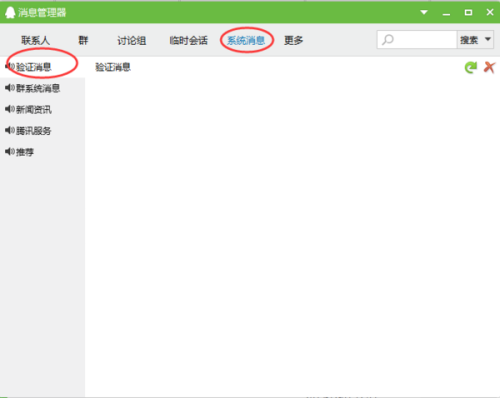
Task: Switch to the 系统消息 tab
Action: pos(246,41)
